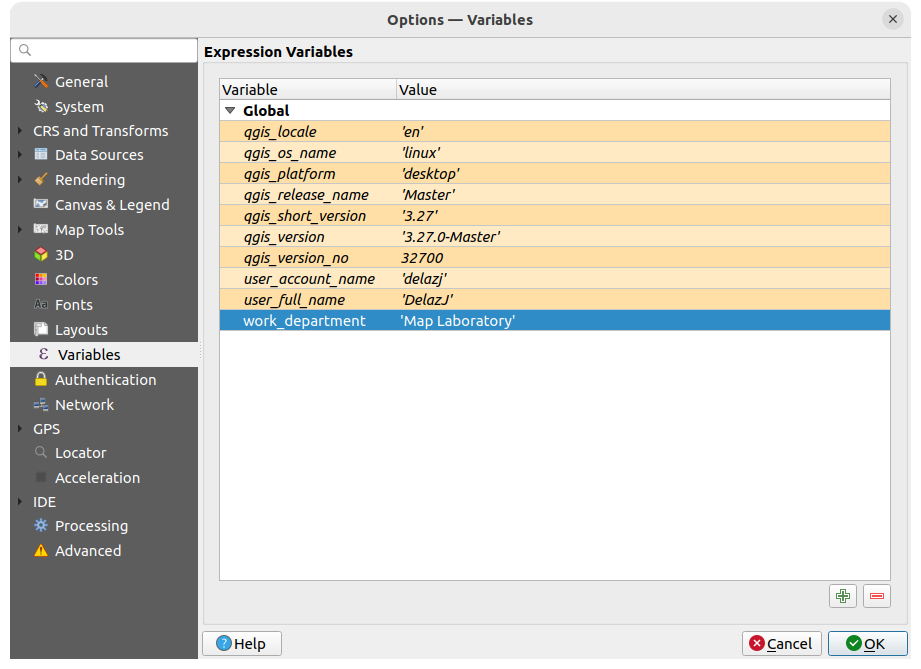Click the settings search field

pyautogui.click(x=103, y=49)
